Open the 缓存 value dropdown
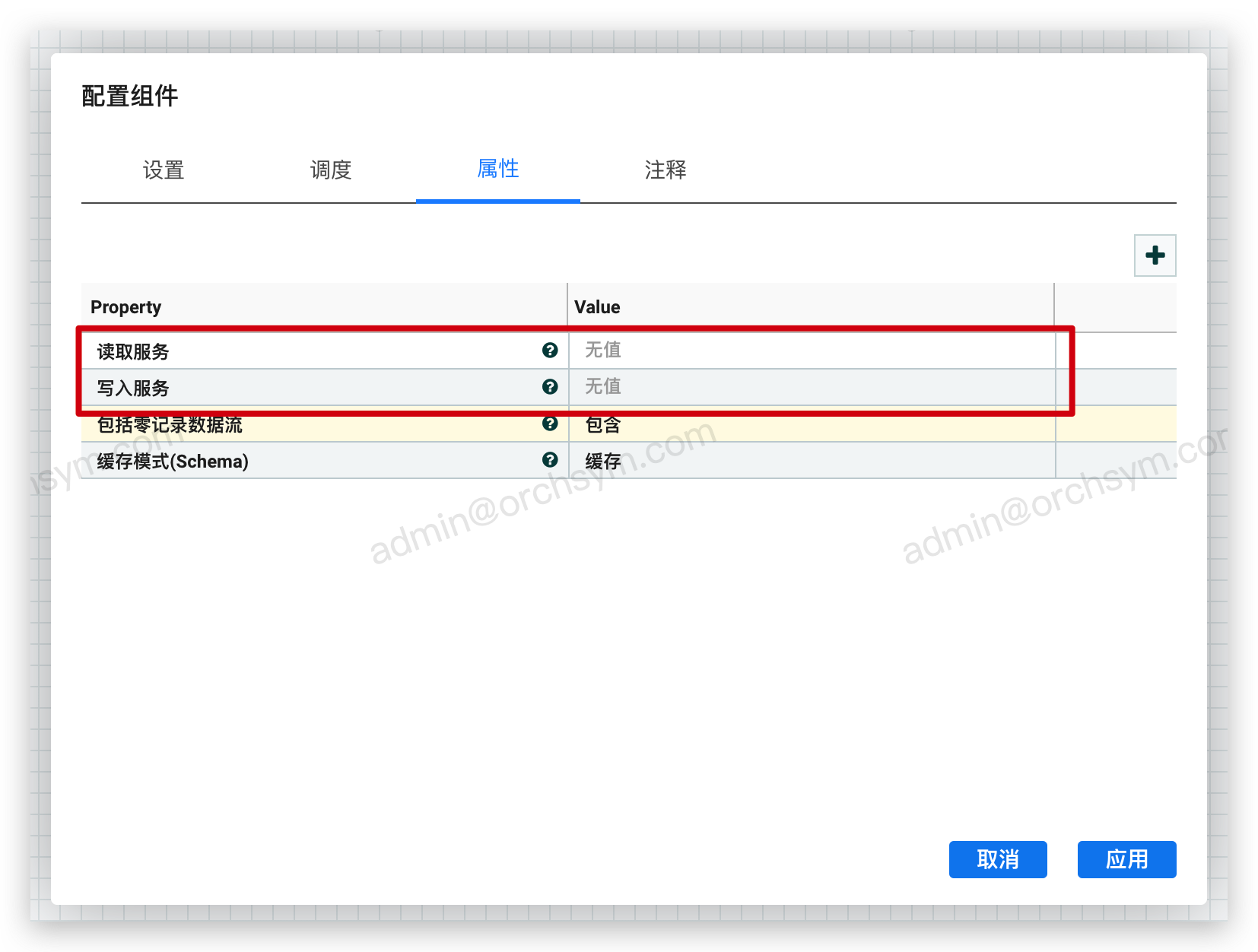 811,461
